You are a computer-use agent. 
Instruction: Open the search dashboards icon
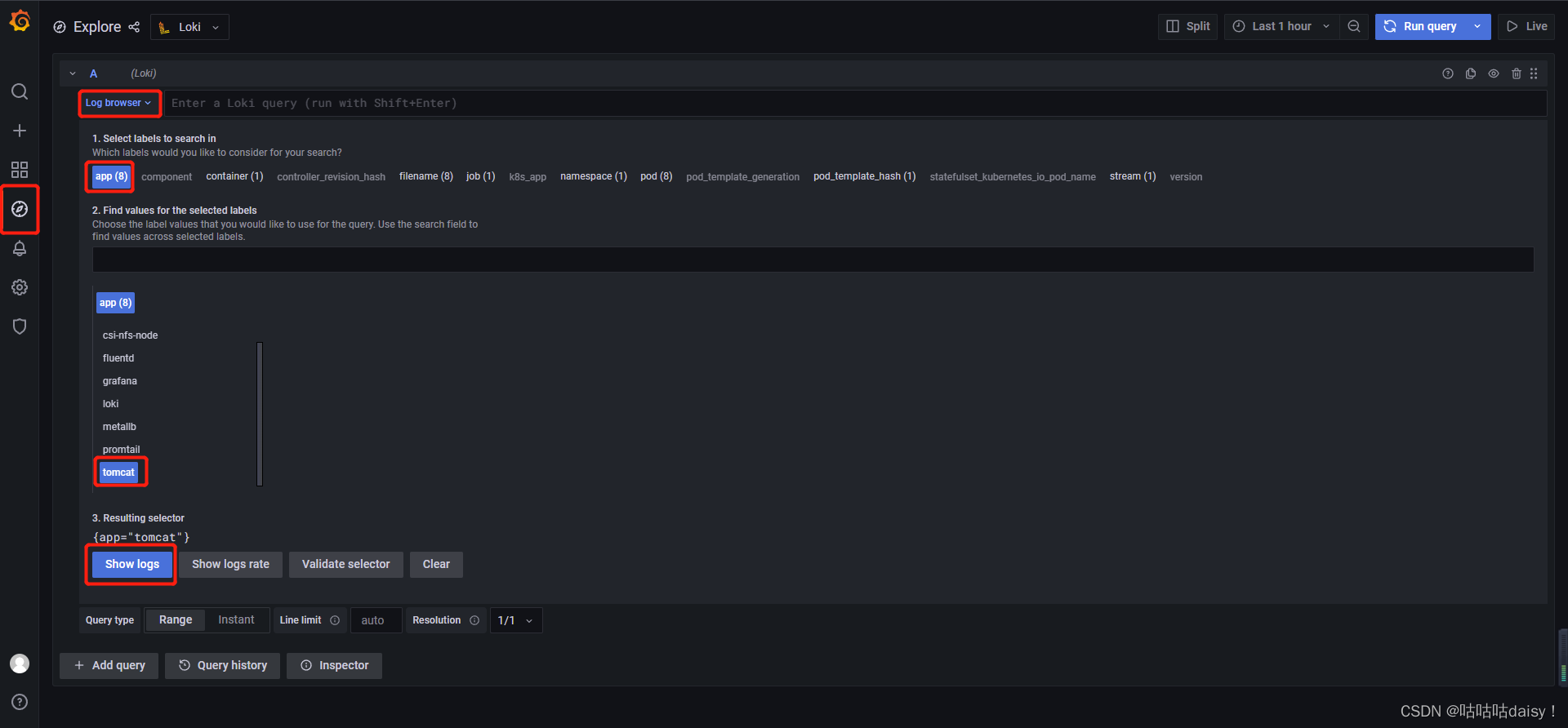(x=20, y=91)
